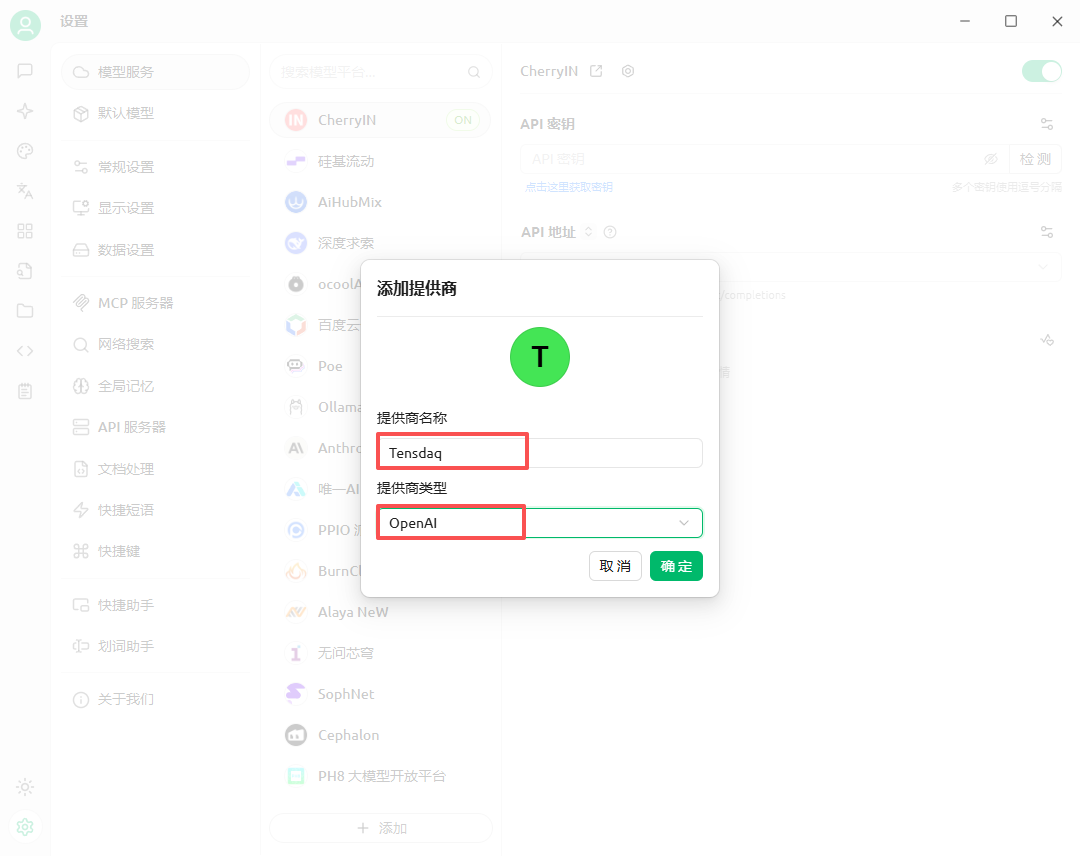Screen dimensions: 1080x856
Task: Open the files folder sidebar icon
Action: [x=25, y=311]
